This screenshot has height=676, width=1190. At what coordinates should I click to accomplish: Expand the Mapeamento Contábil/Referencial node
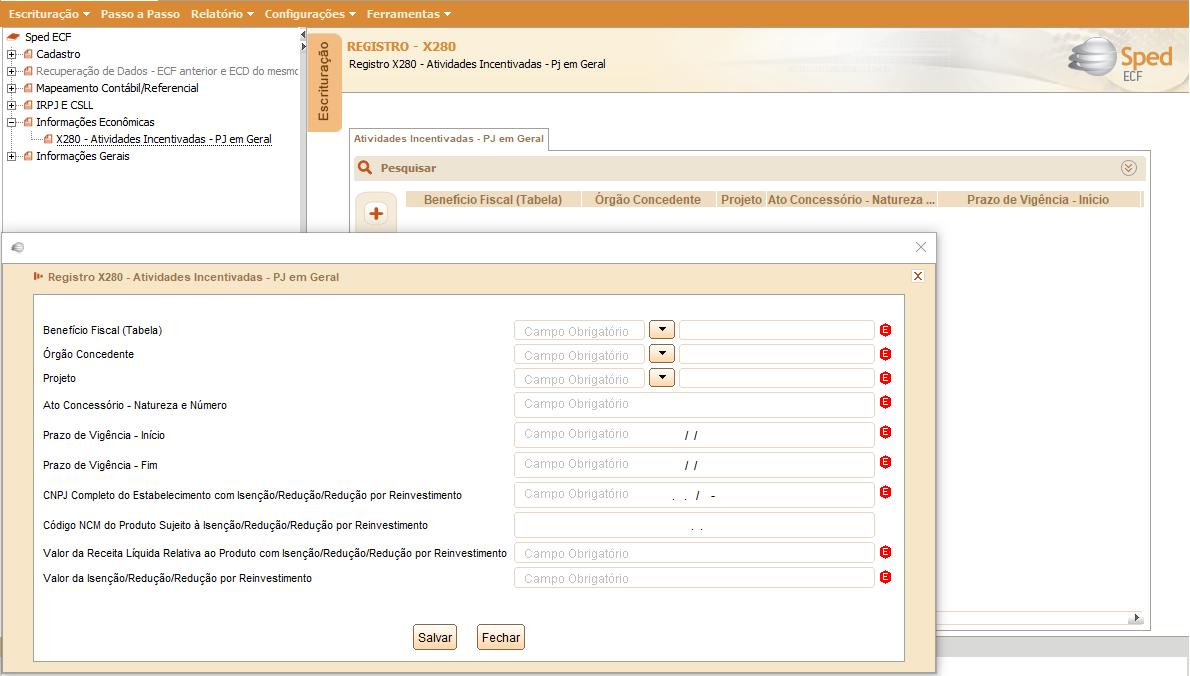point(11,88)
